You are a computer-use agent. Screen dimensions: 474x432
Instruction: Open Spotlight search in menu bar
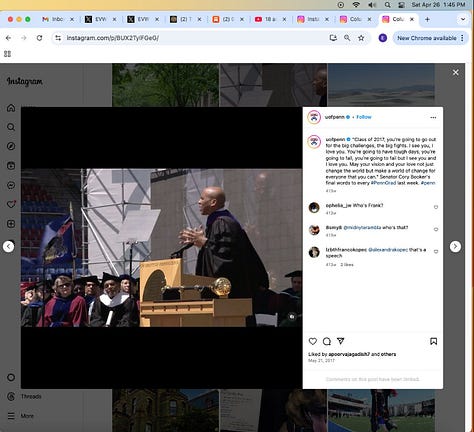[x=387, y=5]
